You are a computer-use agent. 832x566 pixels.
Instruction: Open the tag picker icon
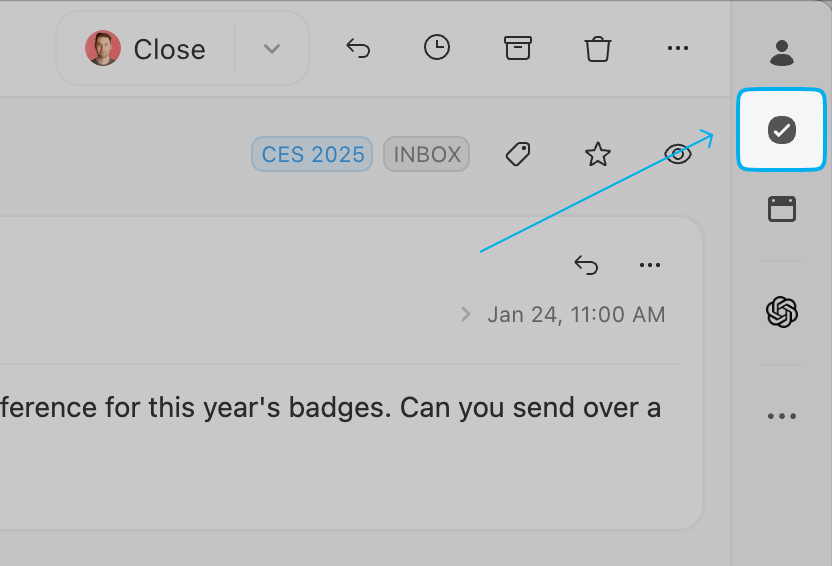pos(517,154)
